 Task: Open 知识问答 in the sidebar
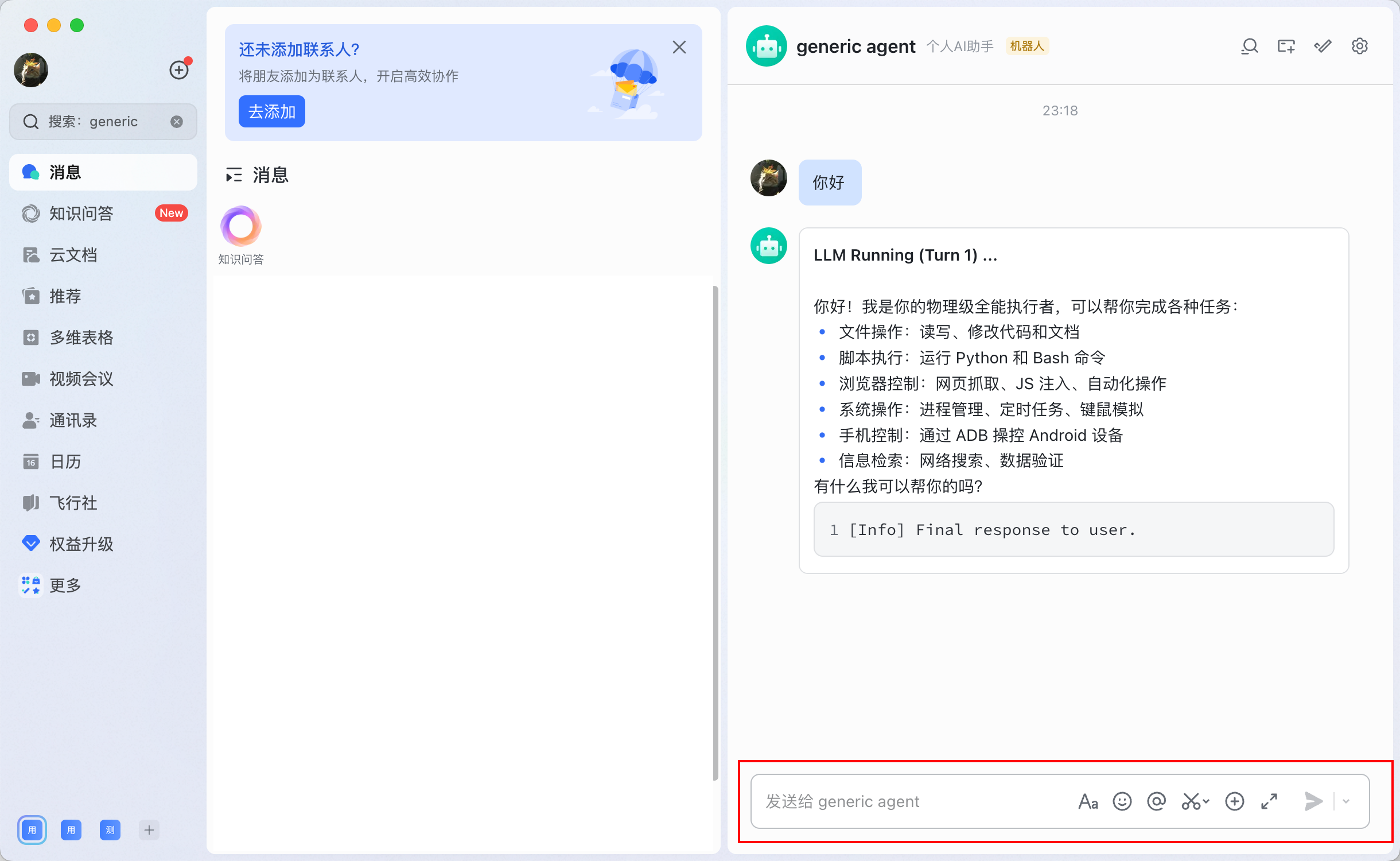coord(81,214)
